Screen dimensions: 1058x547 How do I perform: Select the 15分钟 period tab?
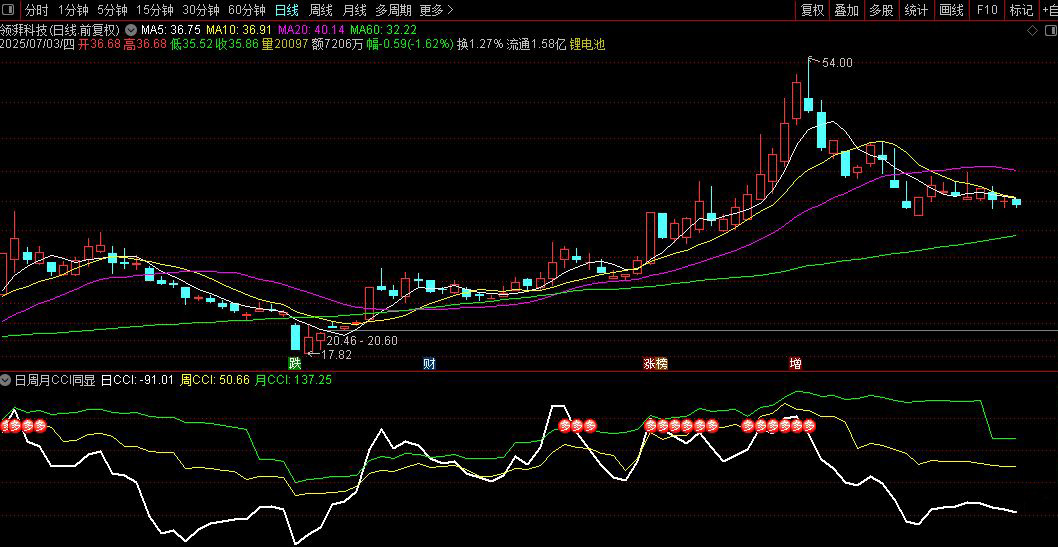coord(155,10)
